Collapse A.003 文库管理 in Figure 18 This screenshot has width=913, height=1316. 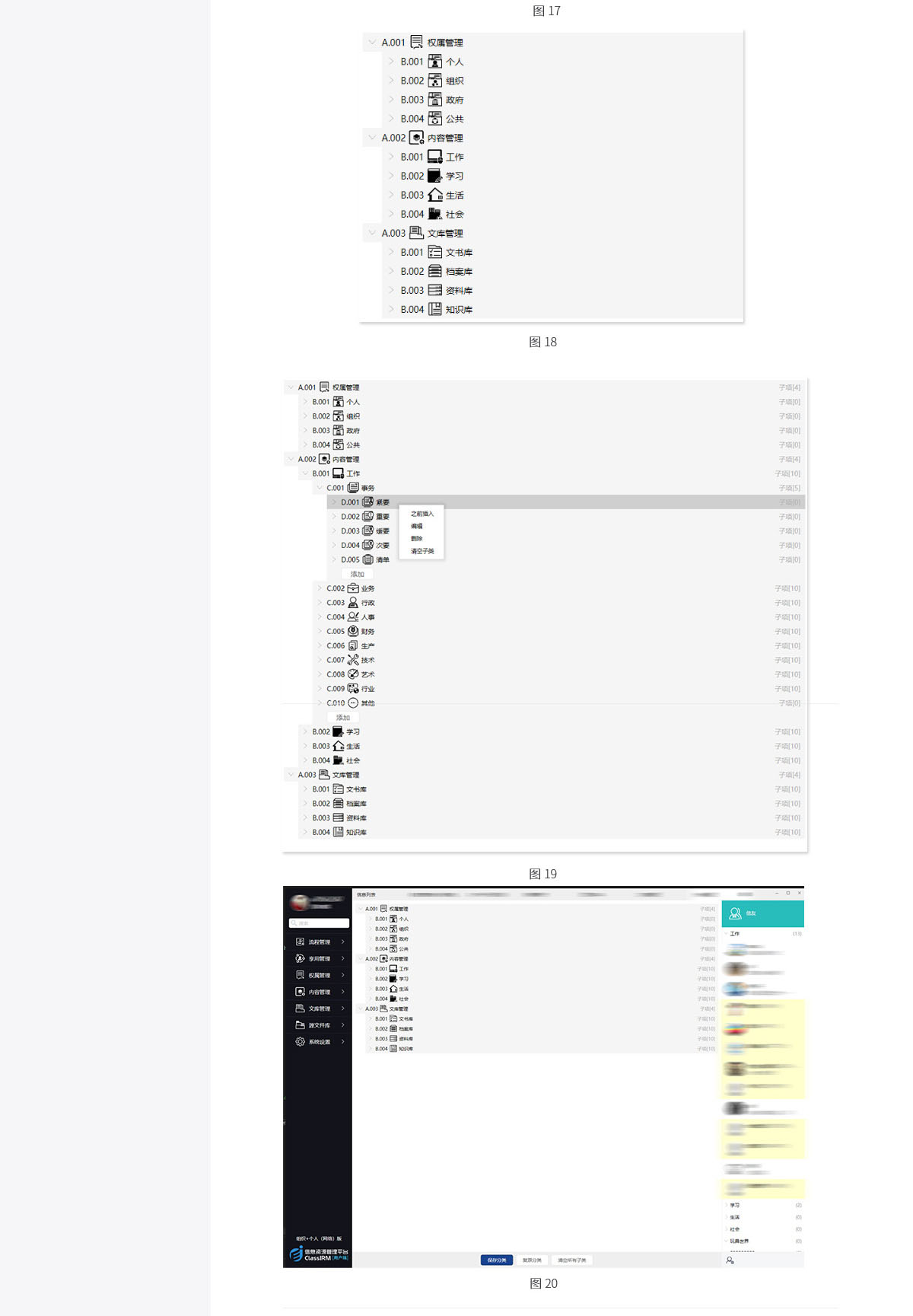click(372, 233)
